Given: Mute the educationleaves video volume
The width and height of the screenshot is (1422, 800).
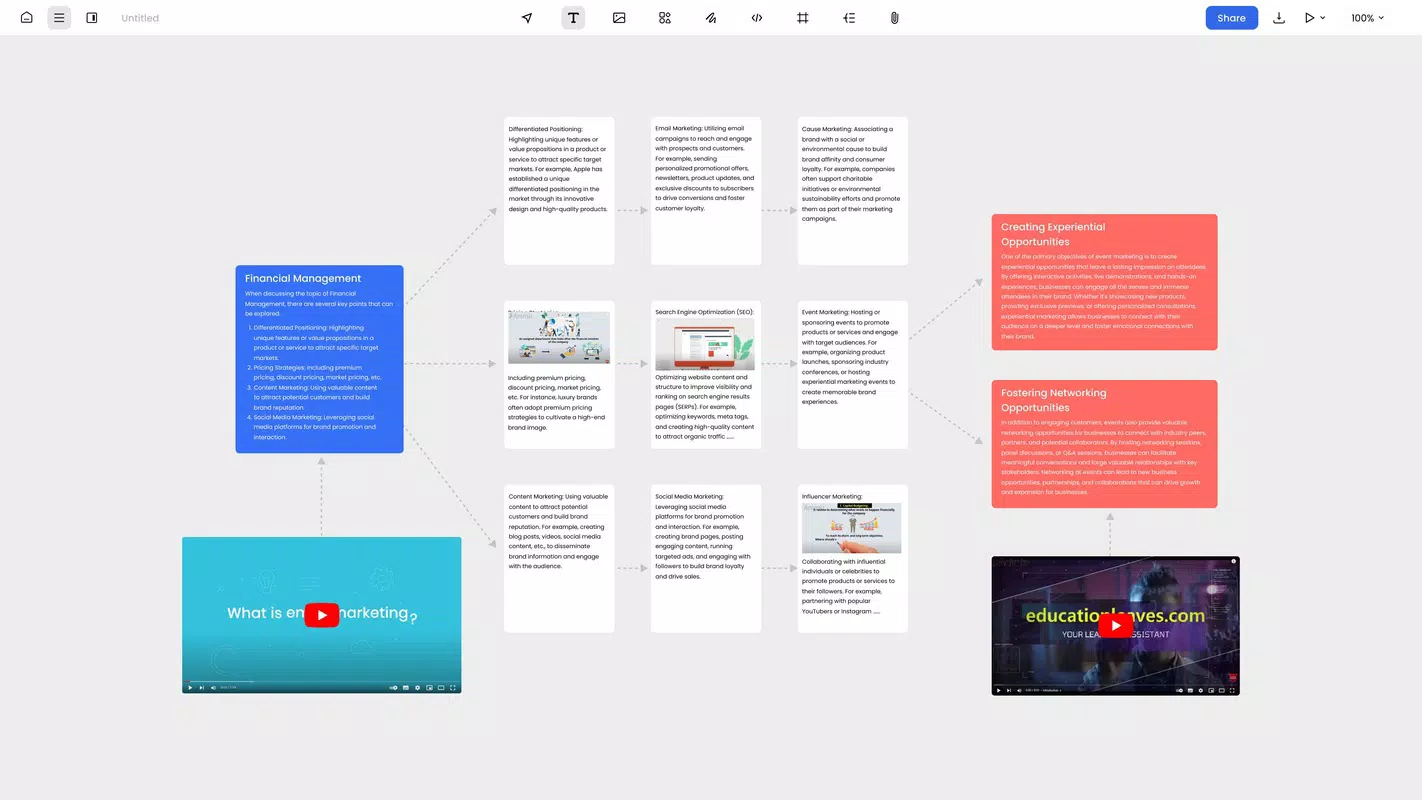Looking at the screenshot, I should coord(1019,690).
